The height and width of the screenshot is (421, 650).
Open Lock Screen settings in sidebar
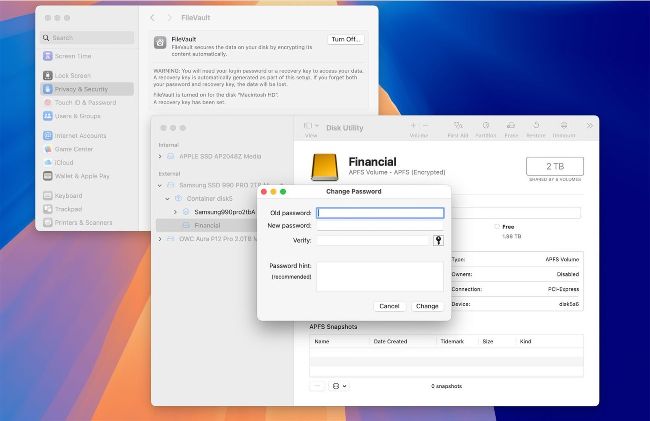[x=72, y=75]
